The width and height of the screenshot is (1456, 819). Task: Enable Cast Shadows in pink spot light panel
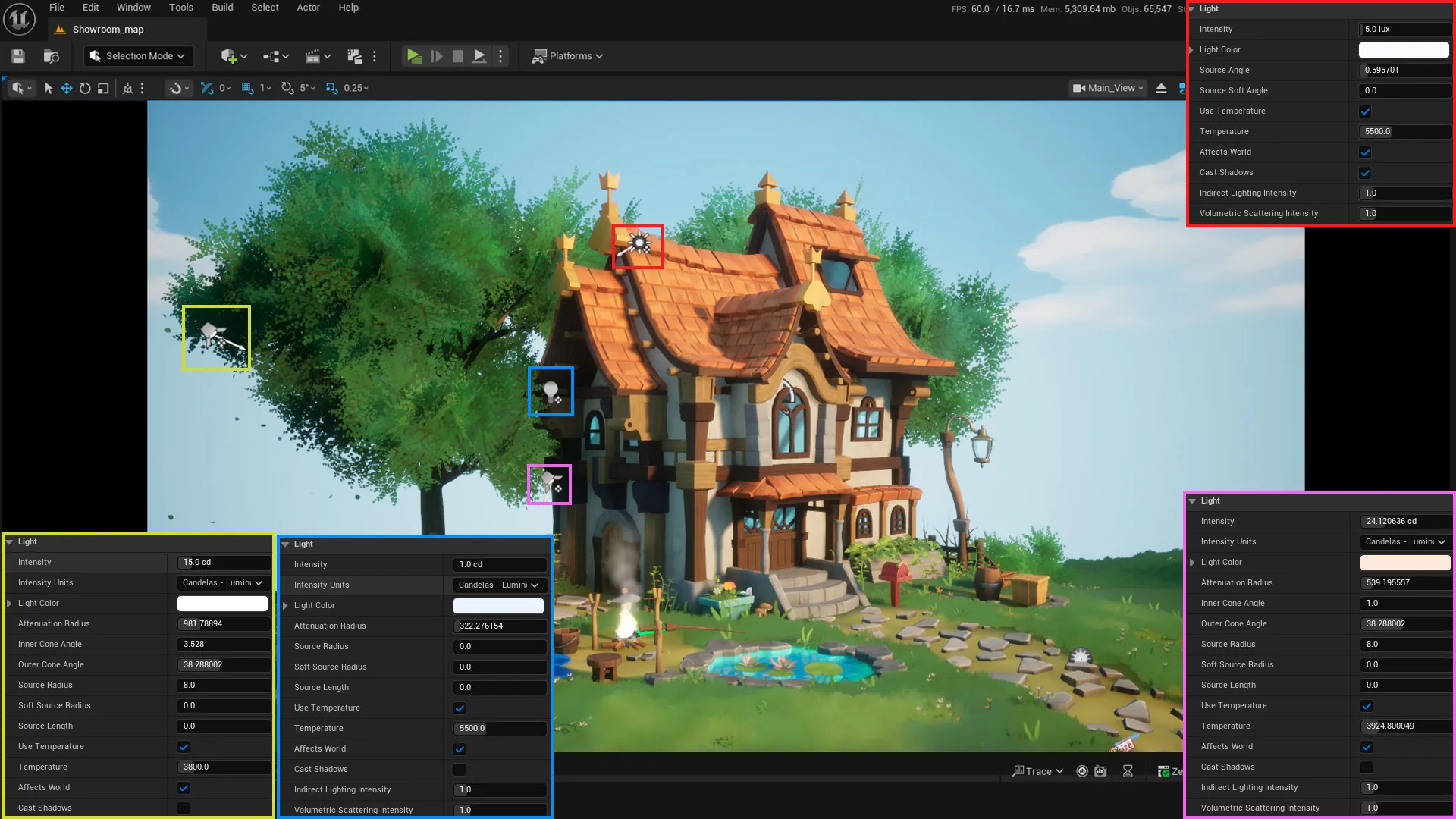click(1367, 767)
